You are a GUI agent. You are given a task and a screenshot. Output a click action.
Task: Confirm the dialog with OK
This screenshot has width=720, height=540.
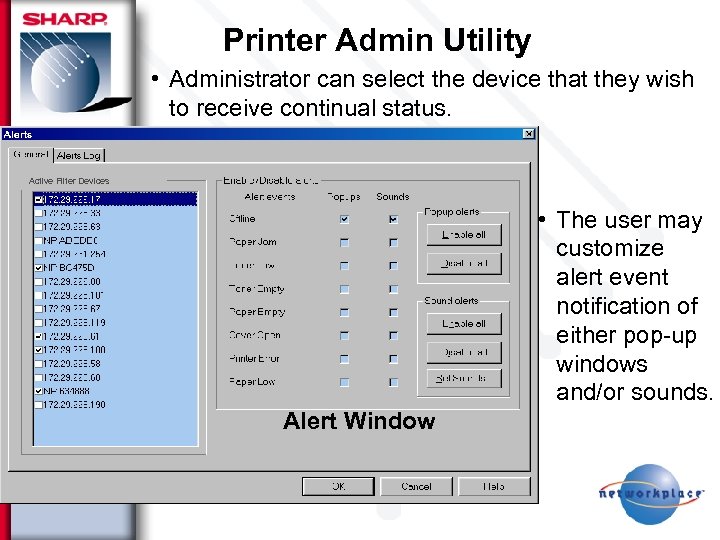(x=338, y=486)
